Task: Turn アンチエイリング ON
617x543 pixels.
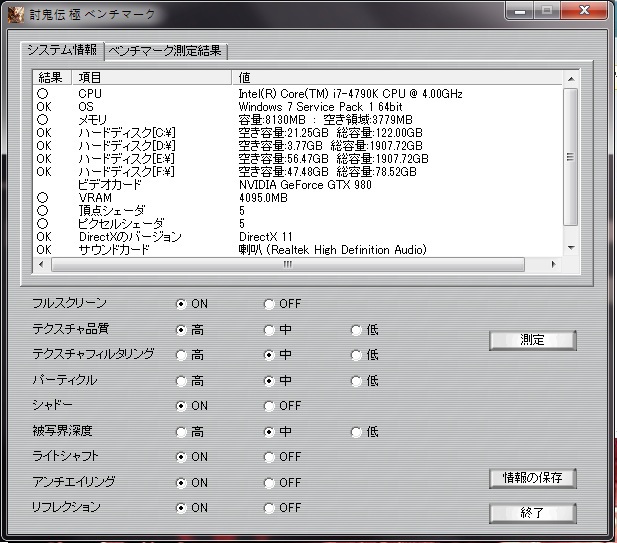Action: (181, 483)
